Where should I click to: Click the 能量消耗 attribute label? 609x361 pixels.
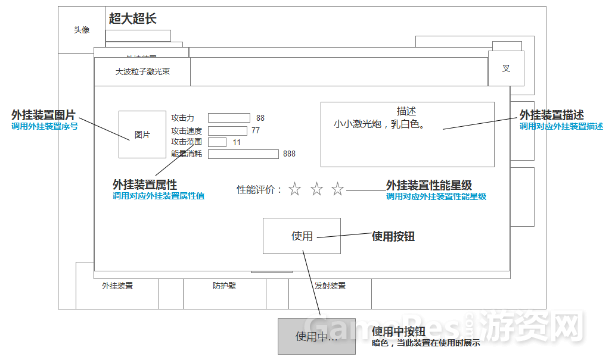[186, 154]
